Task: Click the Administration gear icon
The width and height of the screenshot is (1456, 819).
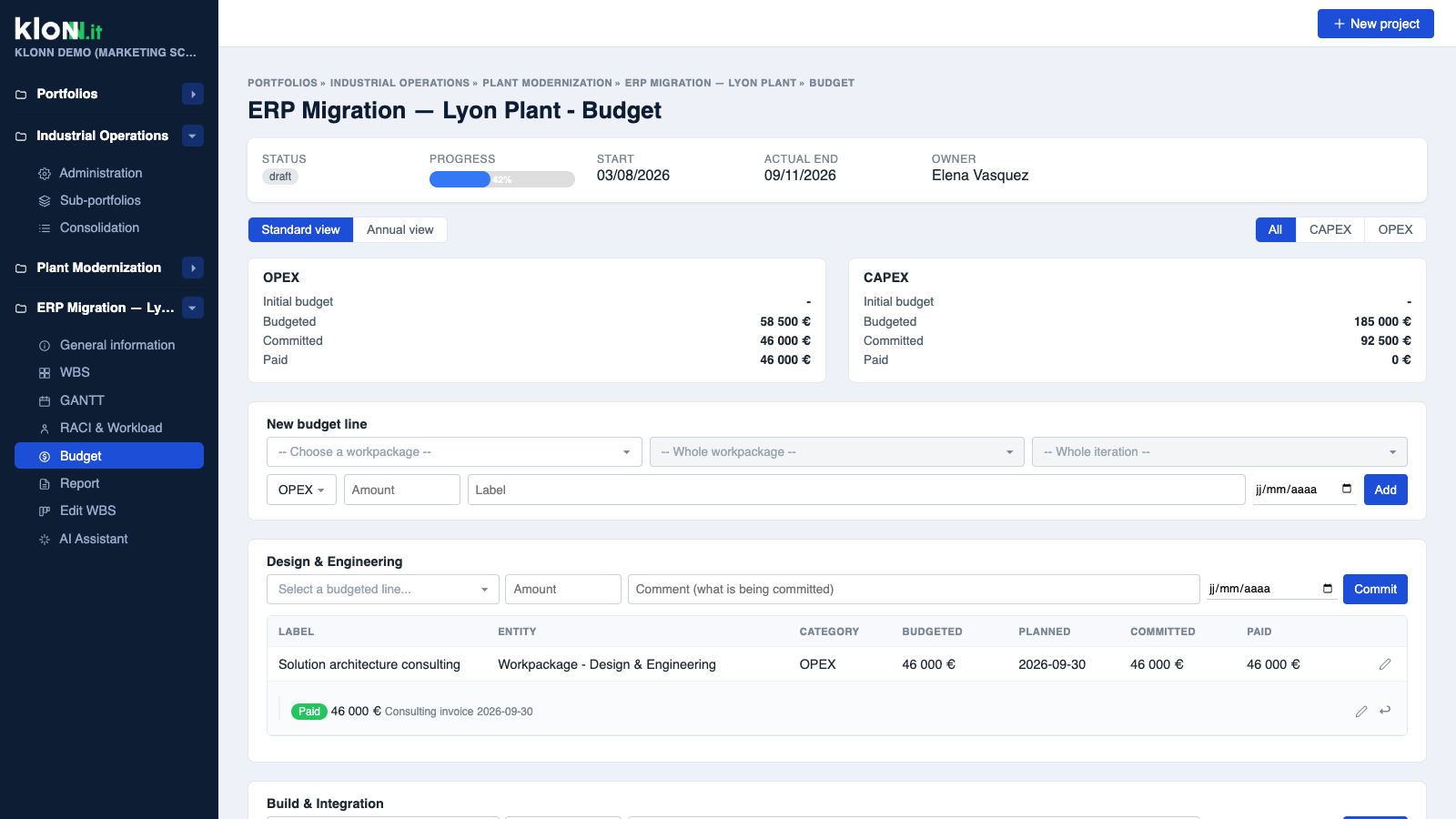Action: (44, 174)
